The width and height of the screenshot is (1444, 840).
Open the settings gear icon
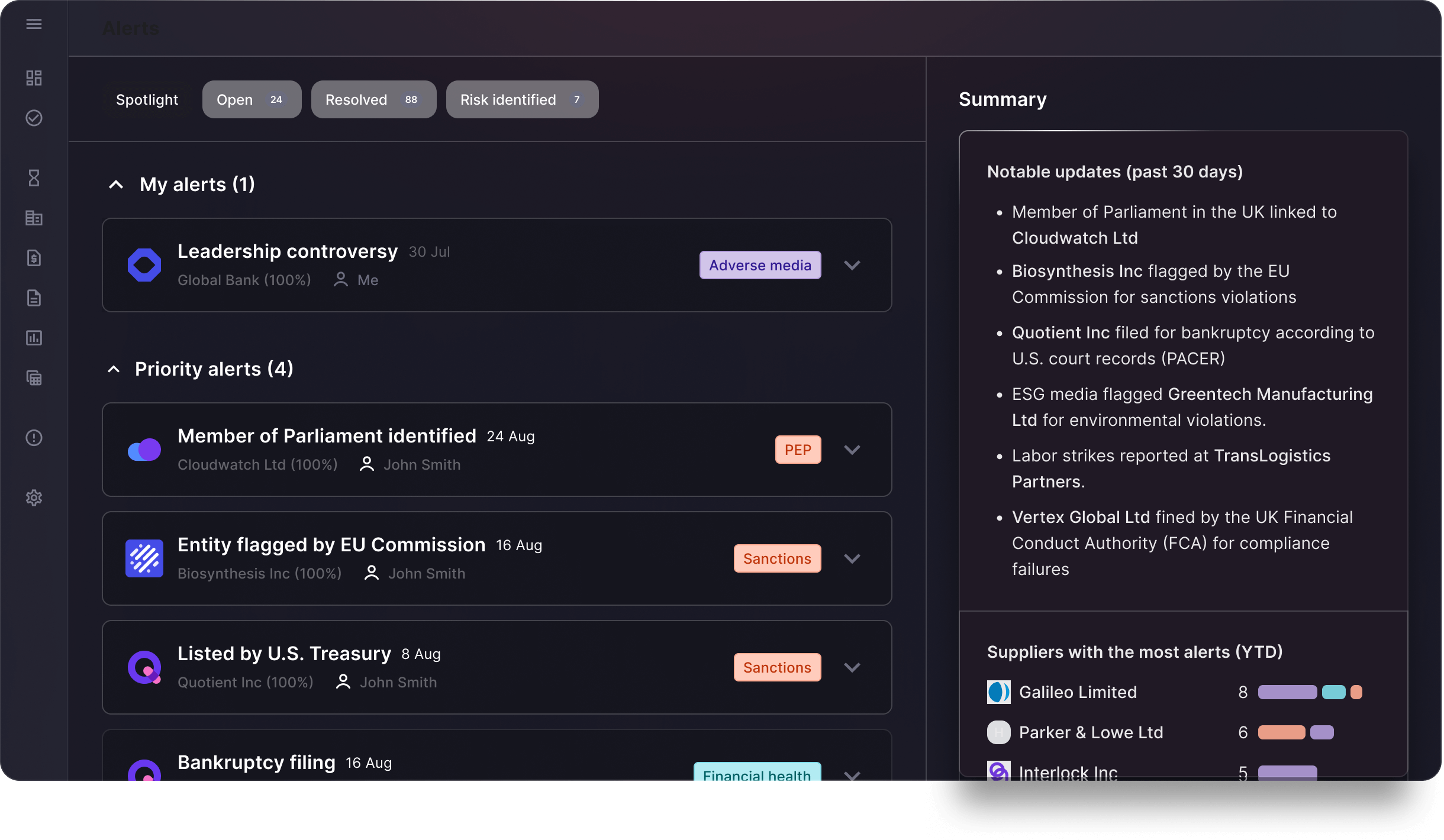coord(34,497)
